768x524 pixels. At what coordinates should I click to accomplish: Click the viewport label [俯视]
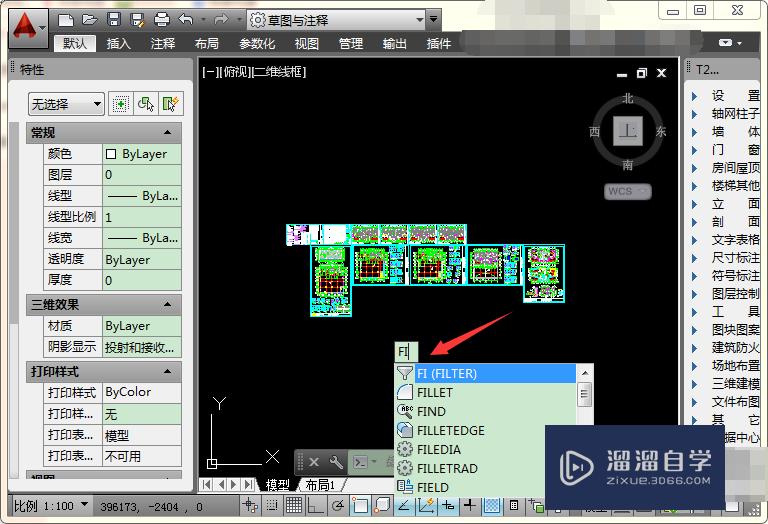tap(235, 72)
